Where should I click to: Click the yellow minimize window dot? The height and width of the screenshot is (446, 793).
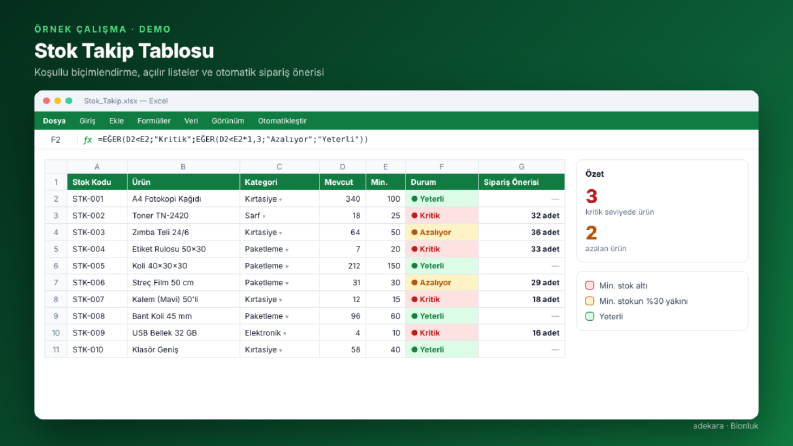point(58,101)
